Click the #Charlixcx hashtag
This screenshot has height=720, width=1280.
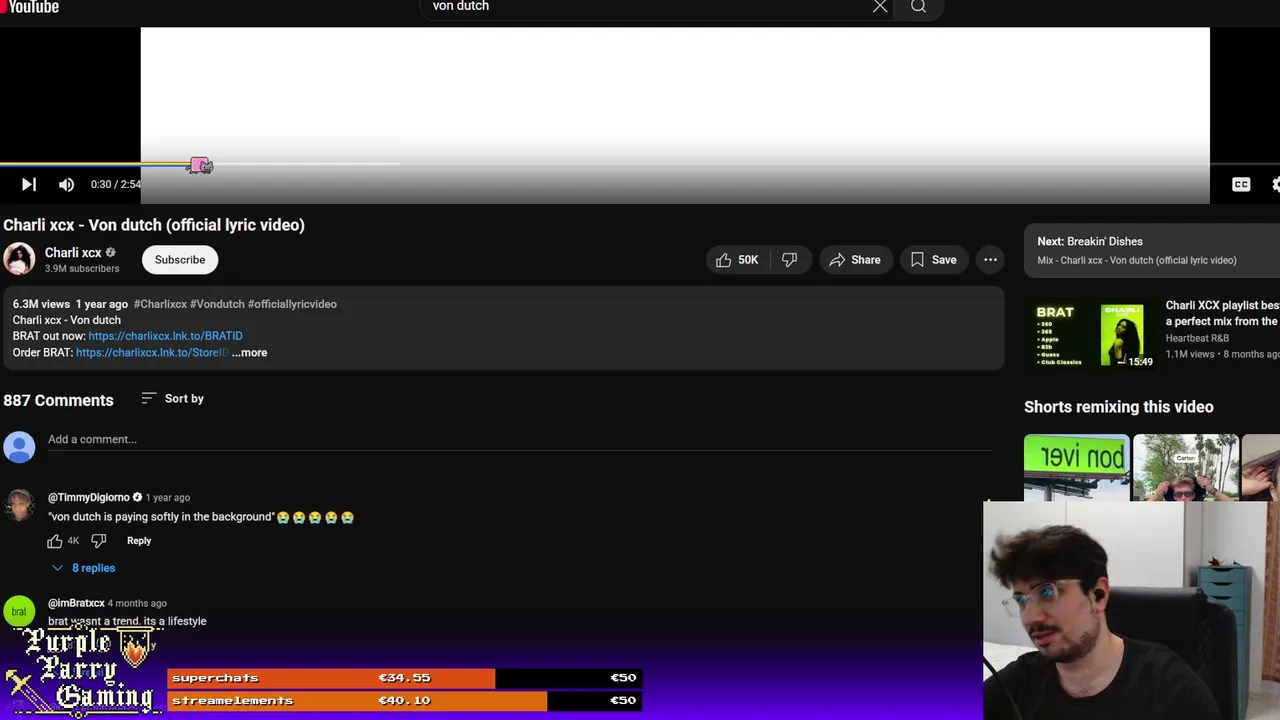point(160,304)
